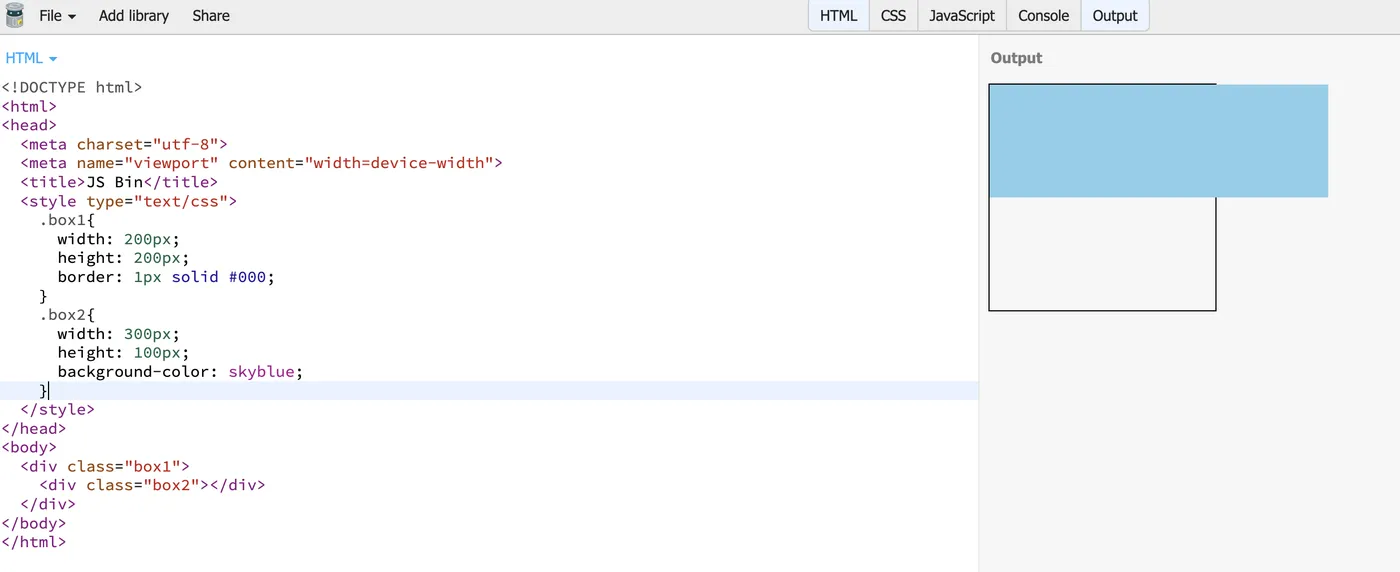Click the JS Bin dustbin logo icon
The height and width of the screenshot is (572, 1400).
coord(15,15)
